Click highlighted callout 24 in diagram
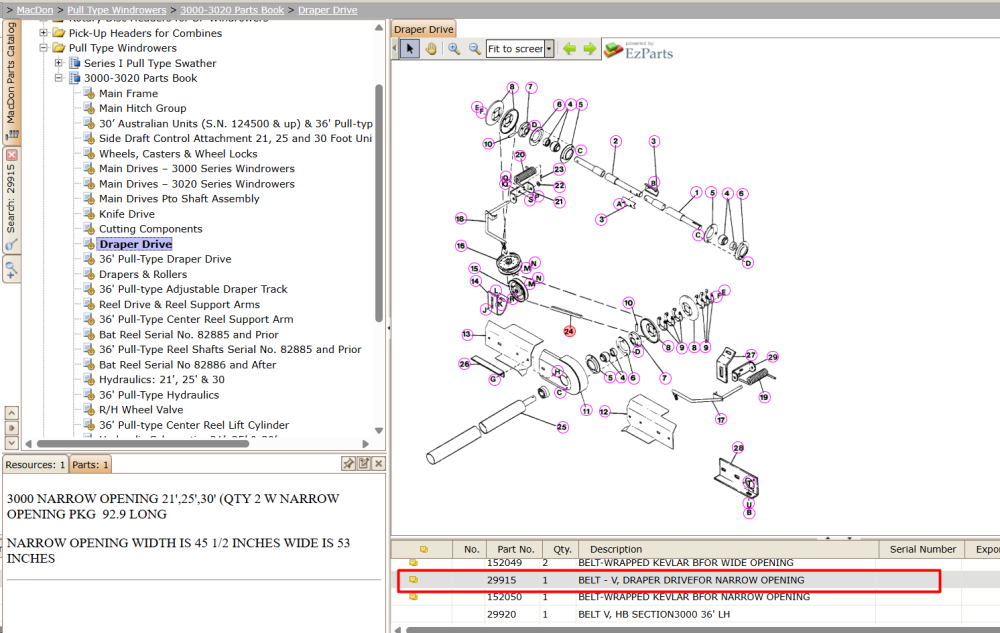 569,331
